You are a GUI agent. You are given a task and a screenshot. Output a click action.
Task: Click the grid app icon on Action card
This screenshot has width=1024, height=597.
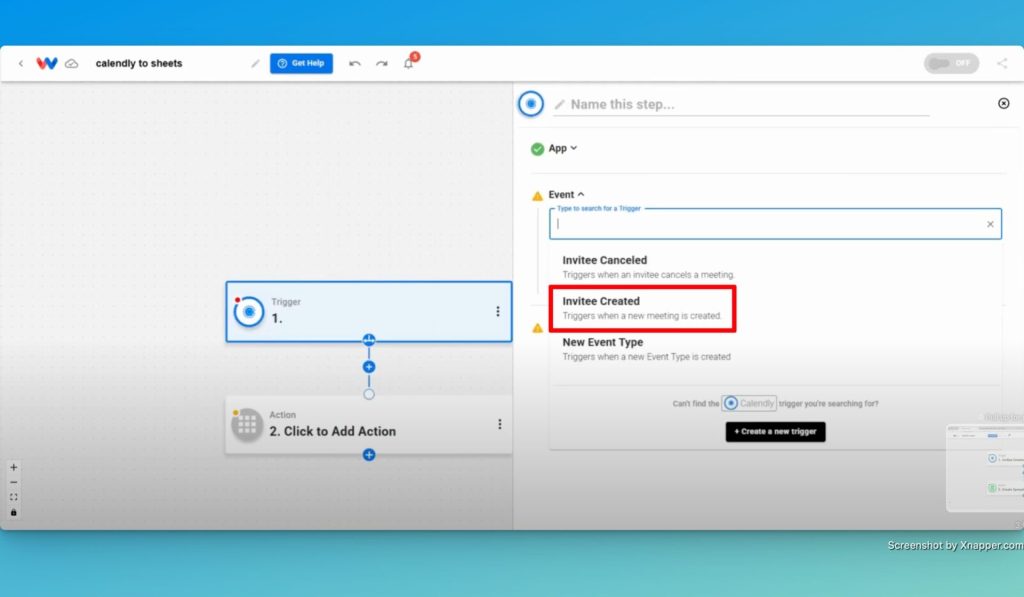pos(247,425)
